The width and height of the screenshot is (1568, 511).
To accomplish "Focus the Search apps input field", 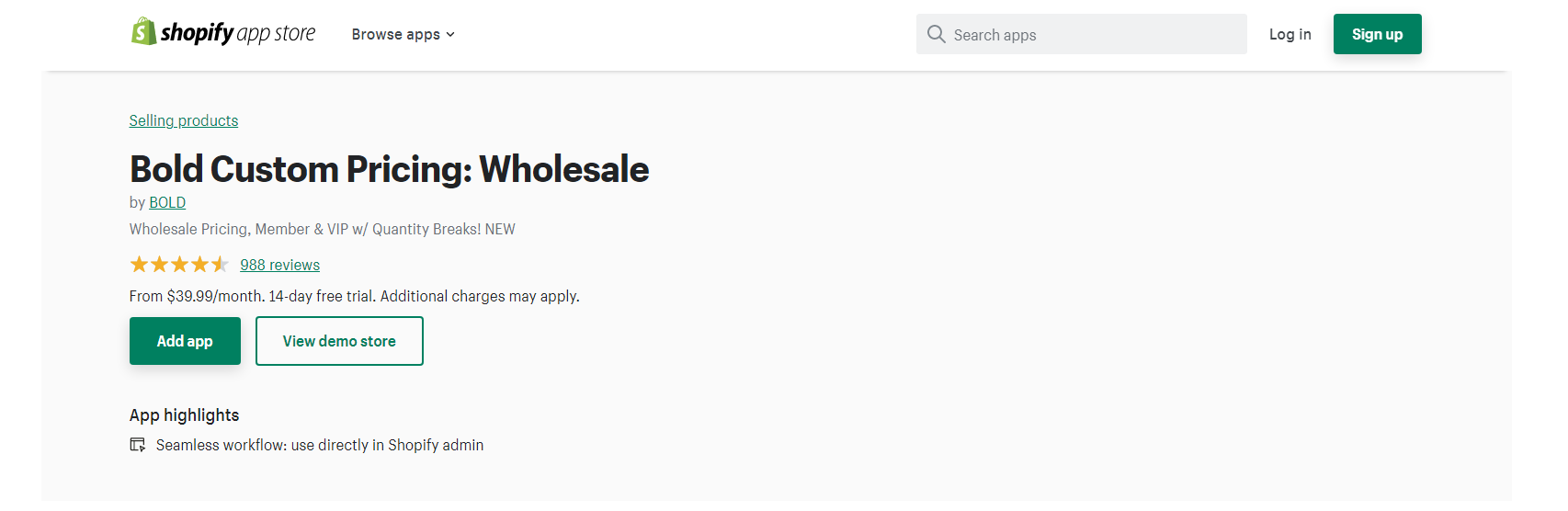I will tap(1081, 34).
